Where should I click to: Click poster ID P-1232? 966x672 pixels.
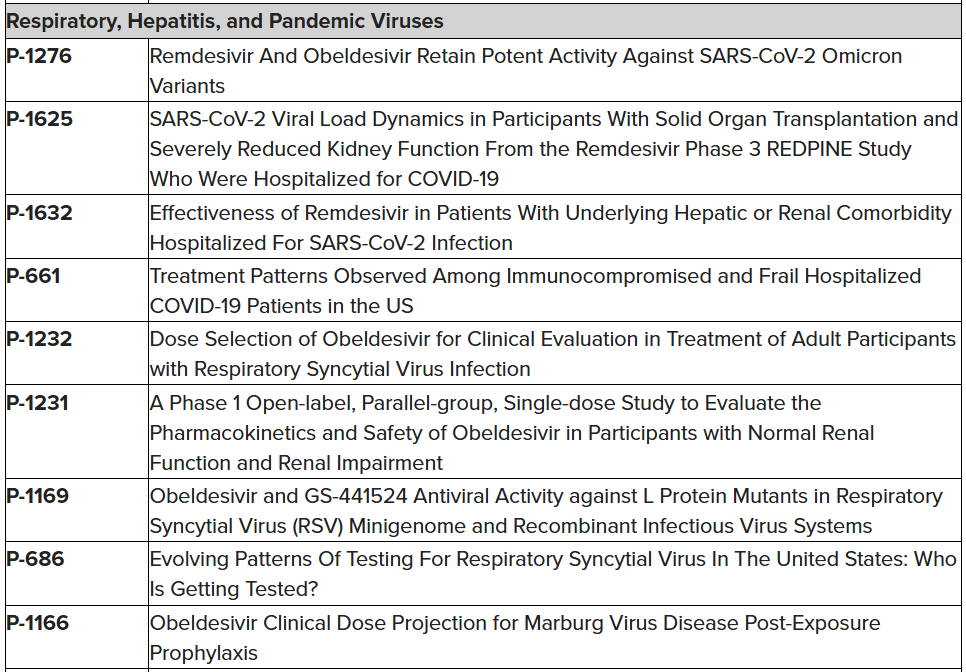pyautogui.click(x=39, y=338)
